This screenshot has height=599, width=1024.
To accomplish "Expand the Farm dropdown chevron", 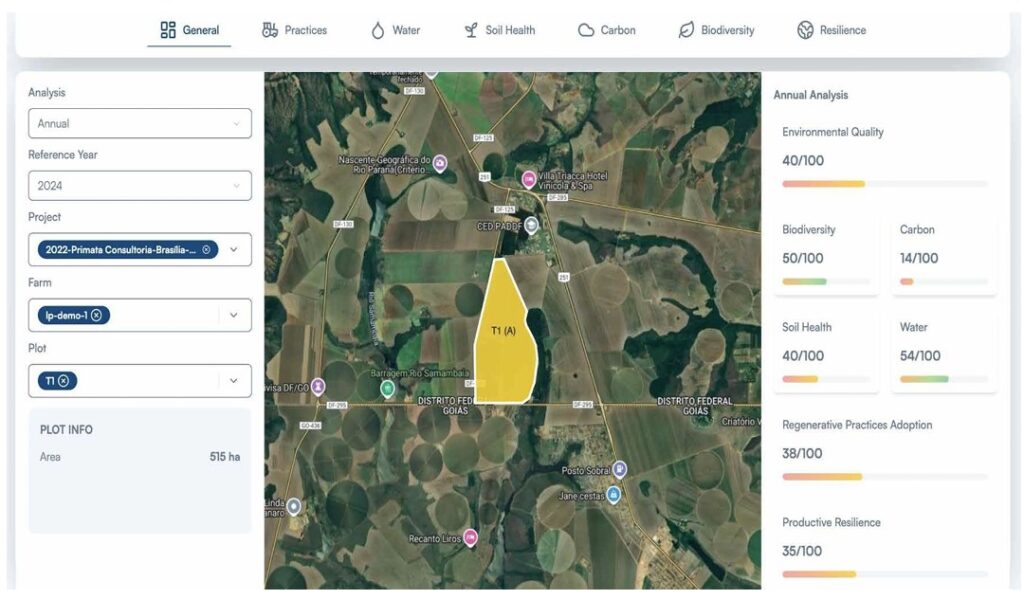I will 233,315.
